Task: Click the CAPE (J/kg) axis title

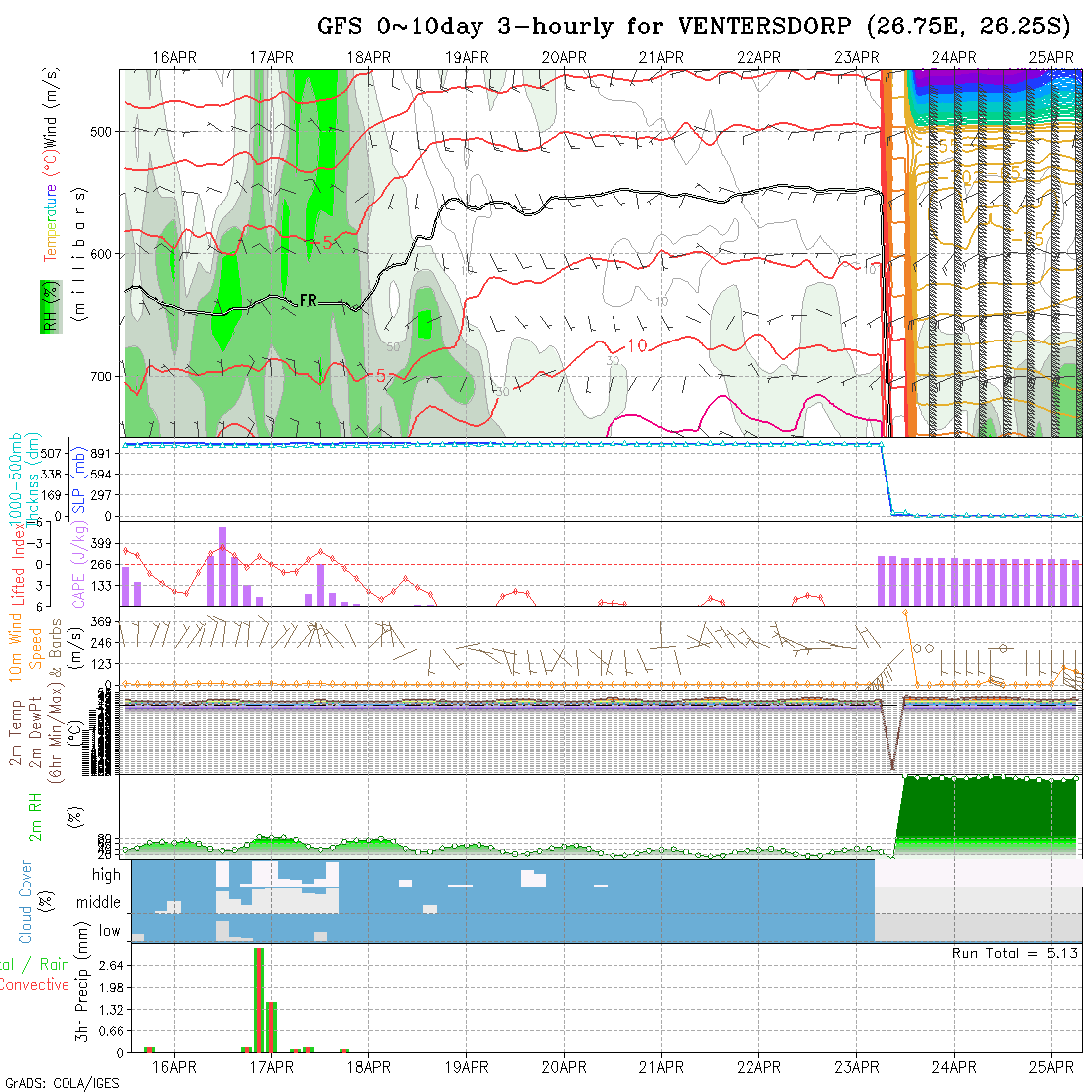Action: (79, 564)
